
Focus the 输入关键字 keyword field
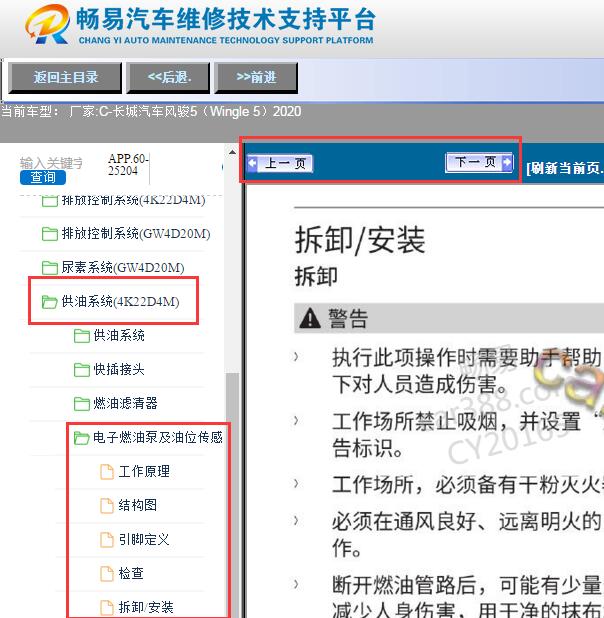(51, 163)
